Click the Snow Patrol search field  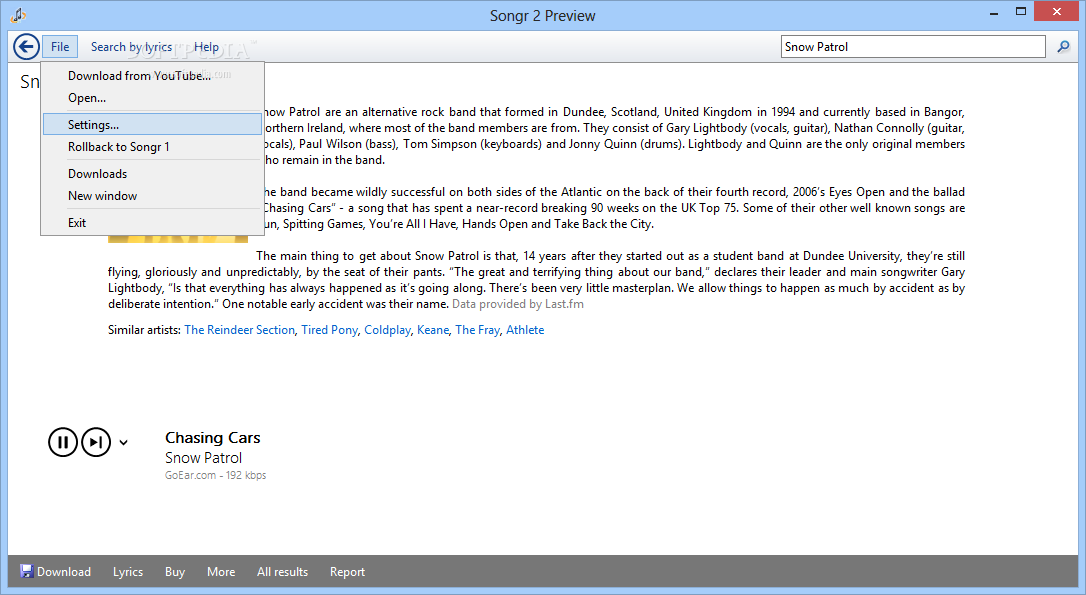[913, 47]
